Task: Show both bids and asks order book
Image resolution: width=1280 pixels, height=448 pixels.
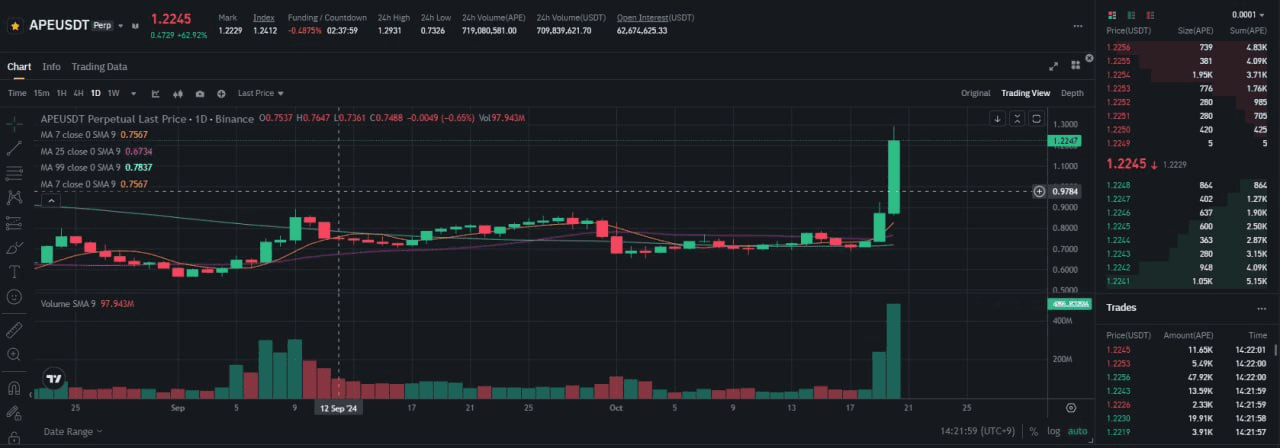Action: pyautogui.click(x=1111, y=15)
